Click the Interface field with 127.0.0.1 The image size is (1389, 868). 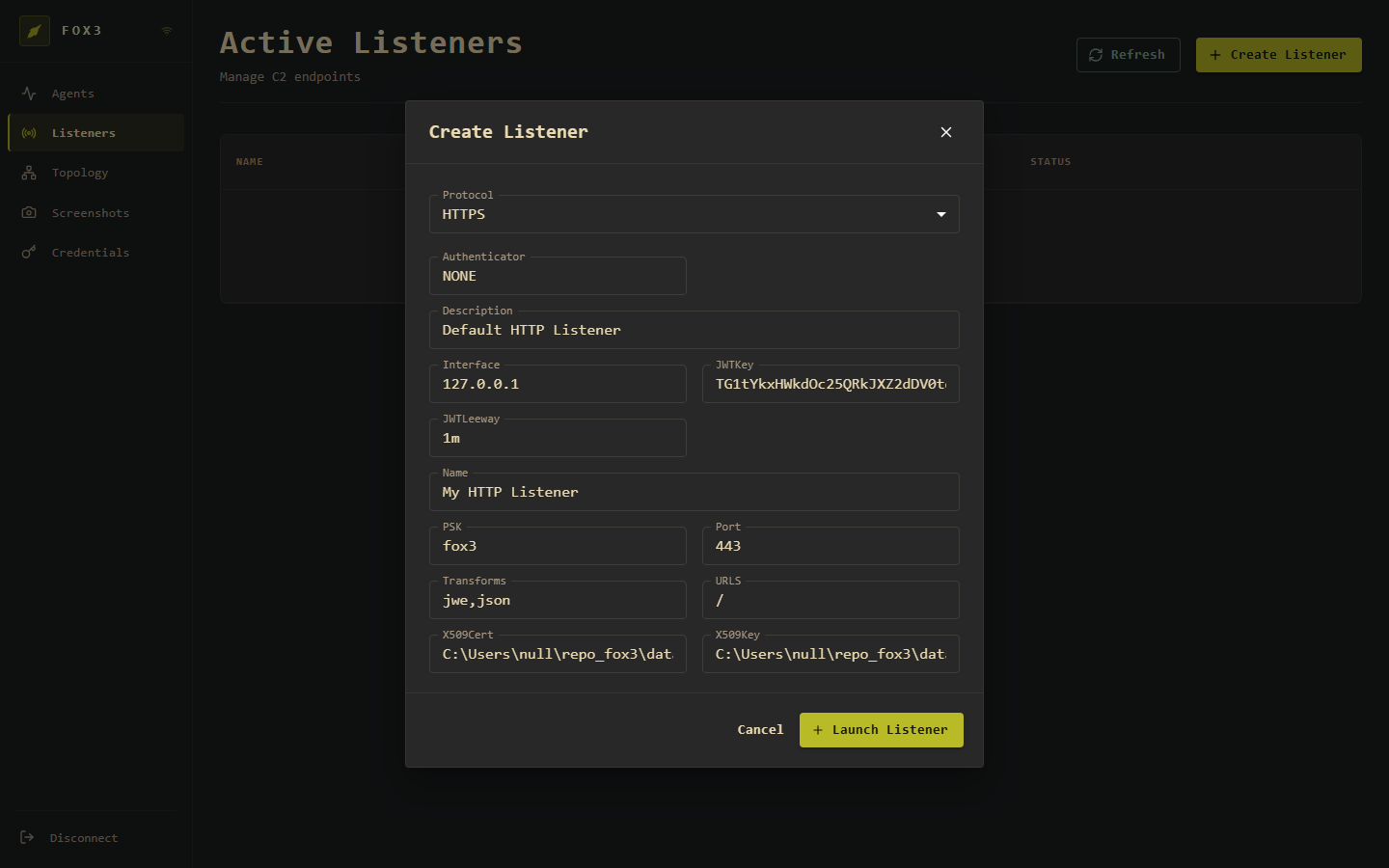pyautogui.click(x=558, y=384)
